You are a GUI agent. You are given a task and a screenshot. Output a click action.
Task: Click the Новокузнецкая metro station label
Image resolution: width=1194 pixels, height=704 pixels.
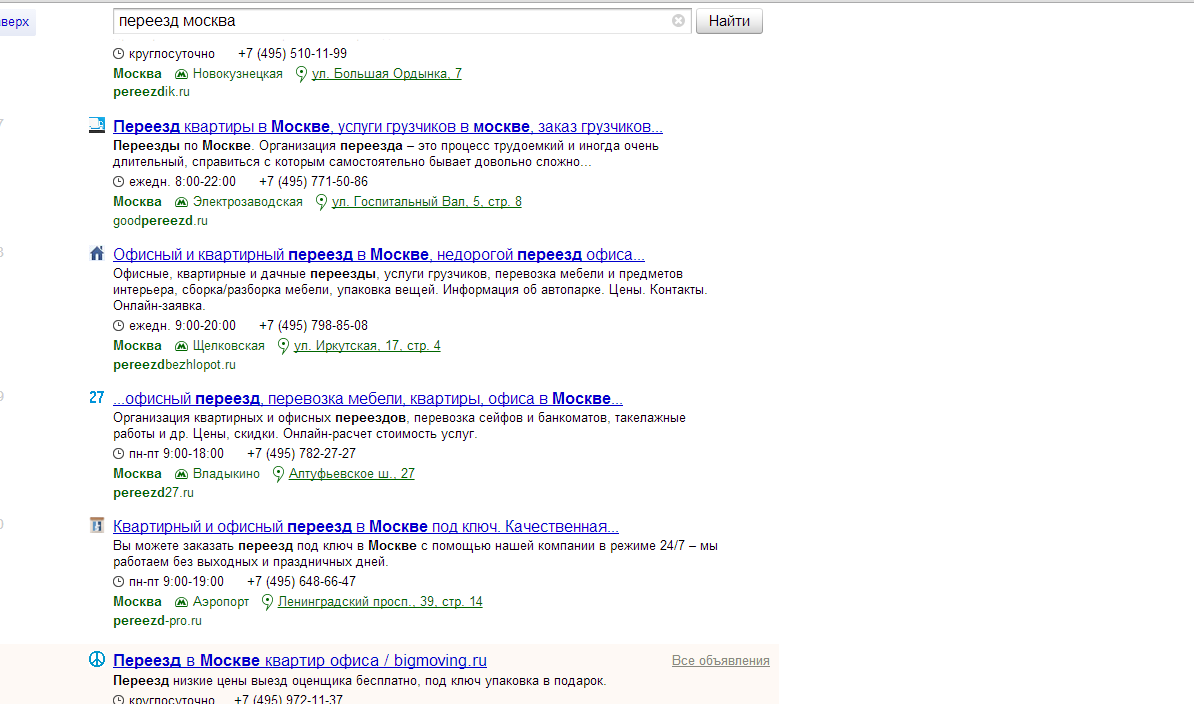point(238,74)
